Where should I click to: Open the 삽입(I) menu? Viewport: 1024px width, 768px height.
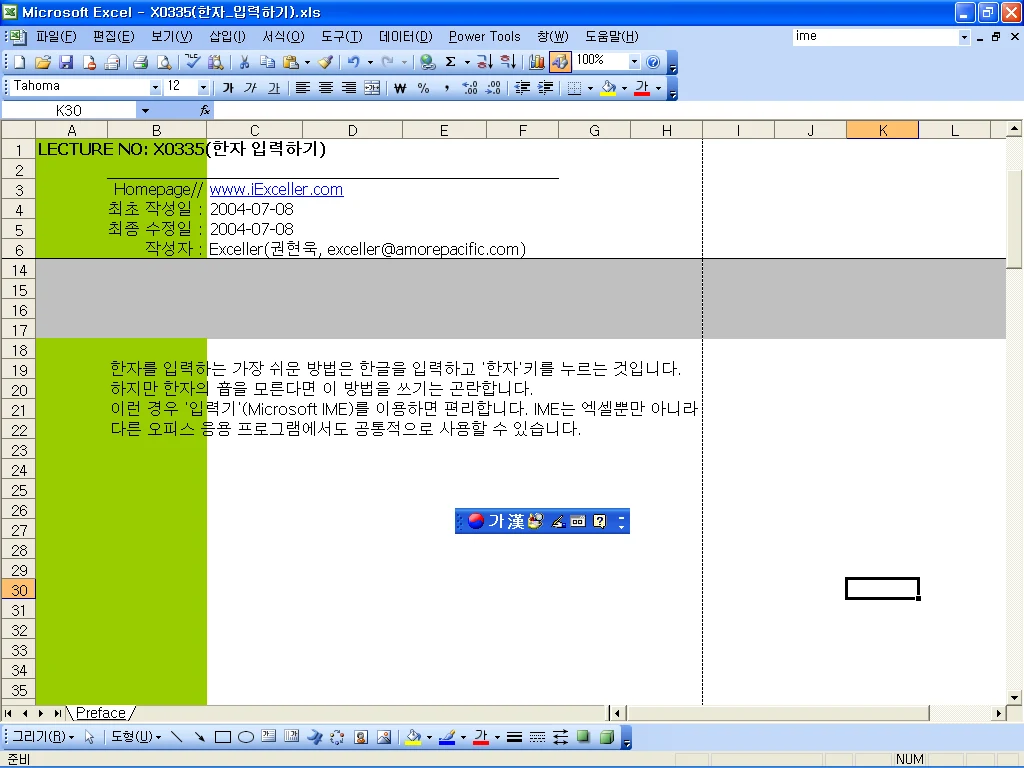(227, 37)
